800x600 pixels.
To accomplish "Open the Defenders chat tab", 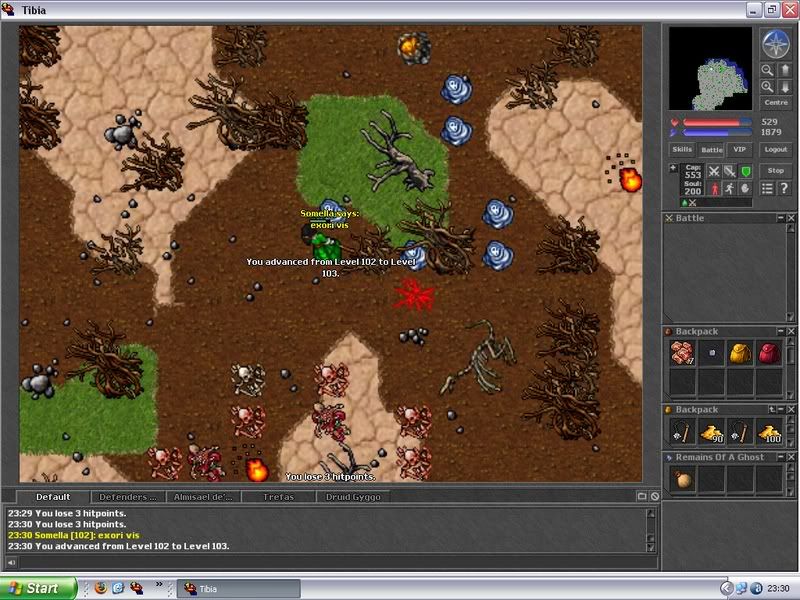I will coord(128,497).
